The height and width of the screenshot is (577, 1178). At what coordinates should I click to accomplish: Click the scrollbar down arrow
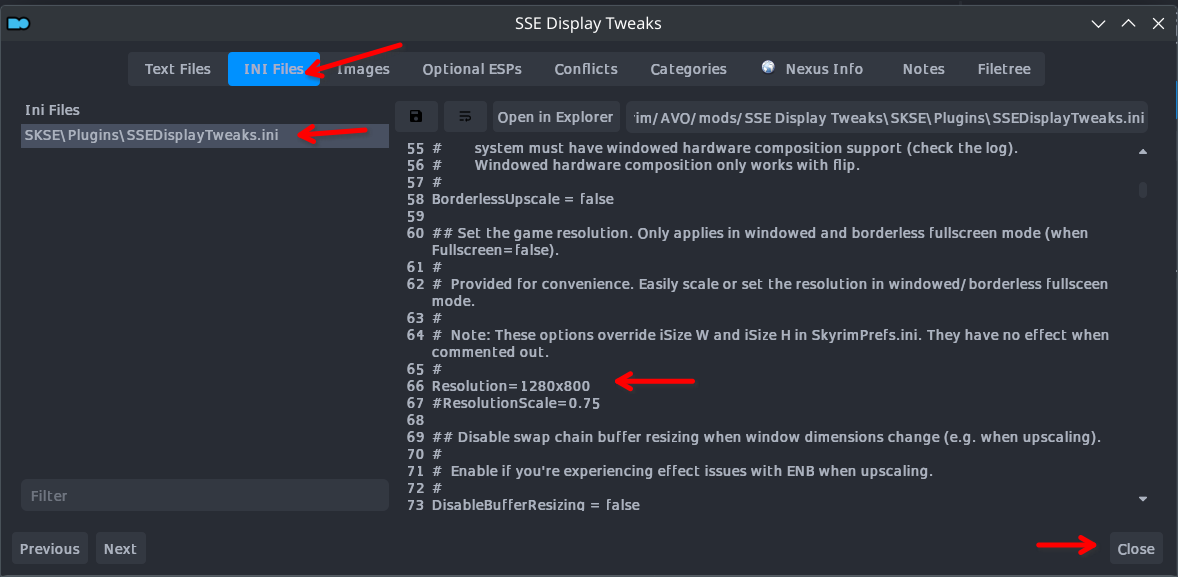click(1142, 498)
